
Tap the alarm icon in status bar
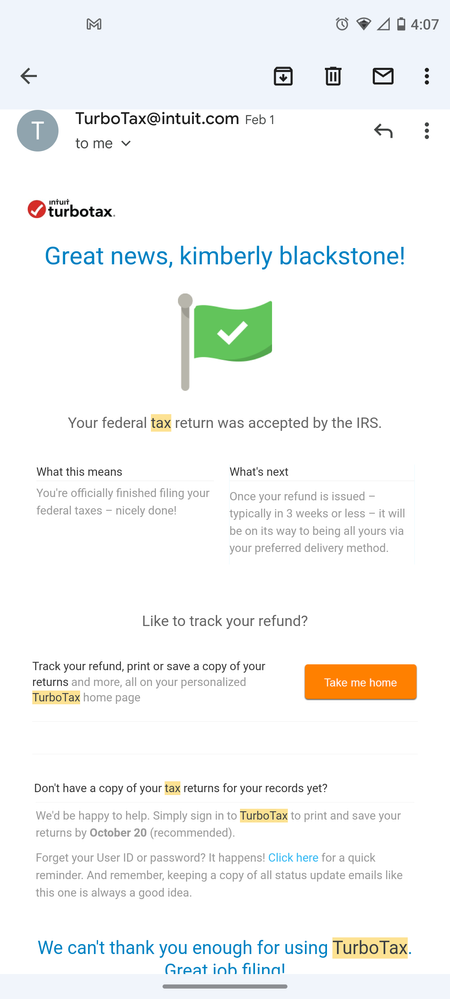tap(342, 24)
